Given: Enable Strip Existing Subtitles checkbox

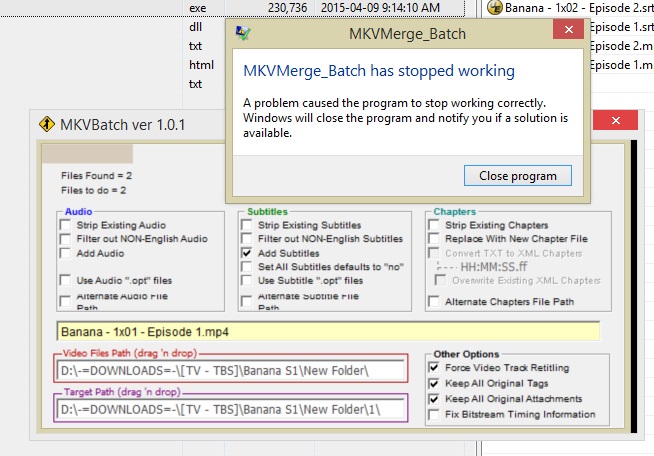Looking at the screenshot, I should (247, 225).
